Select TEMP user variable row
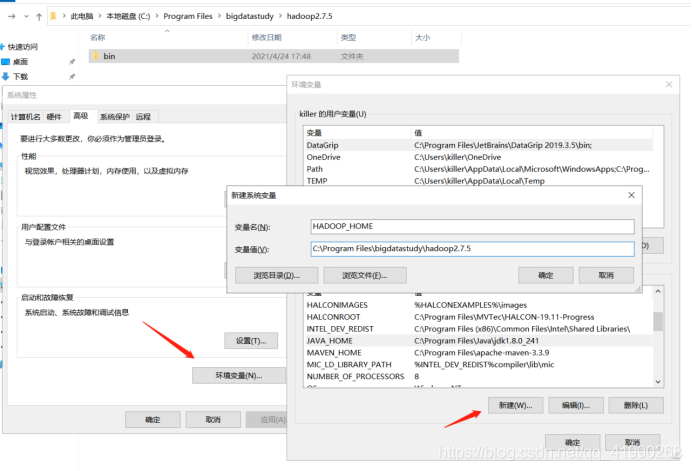 click(478, 181)
